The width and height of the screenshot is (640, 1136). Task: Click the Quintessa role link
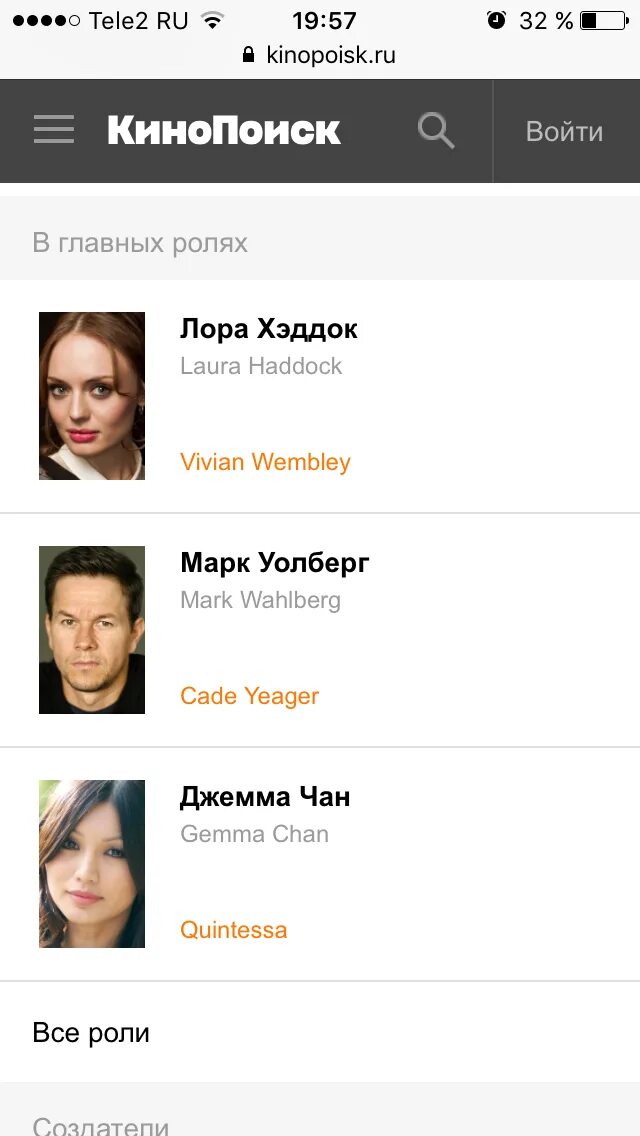pyautogui.click(x=233, y=930)
